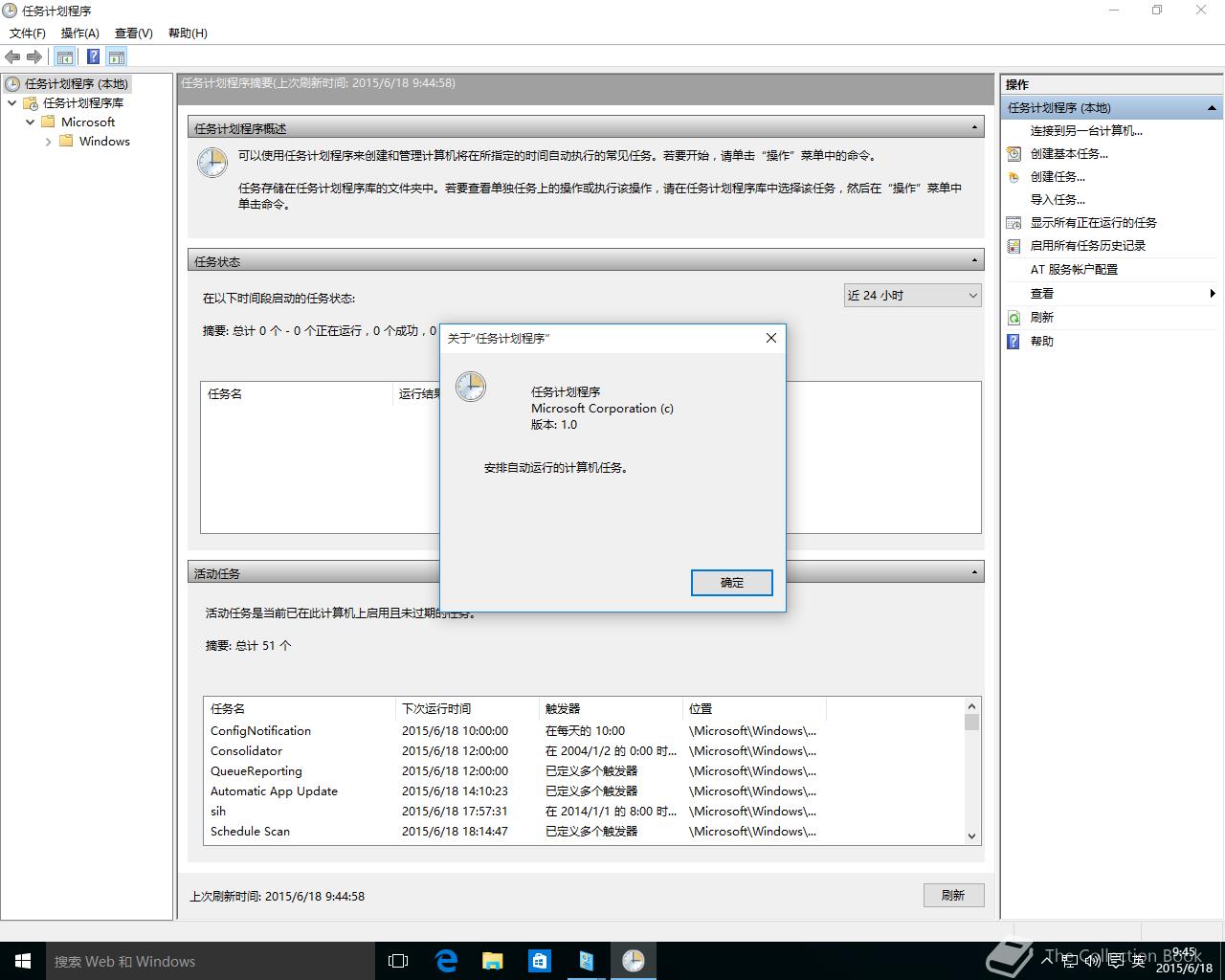Click the green 刷新 icon in actions pane
1225x980 pixels.
pyautogui.click(x=1014, y=317)
